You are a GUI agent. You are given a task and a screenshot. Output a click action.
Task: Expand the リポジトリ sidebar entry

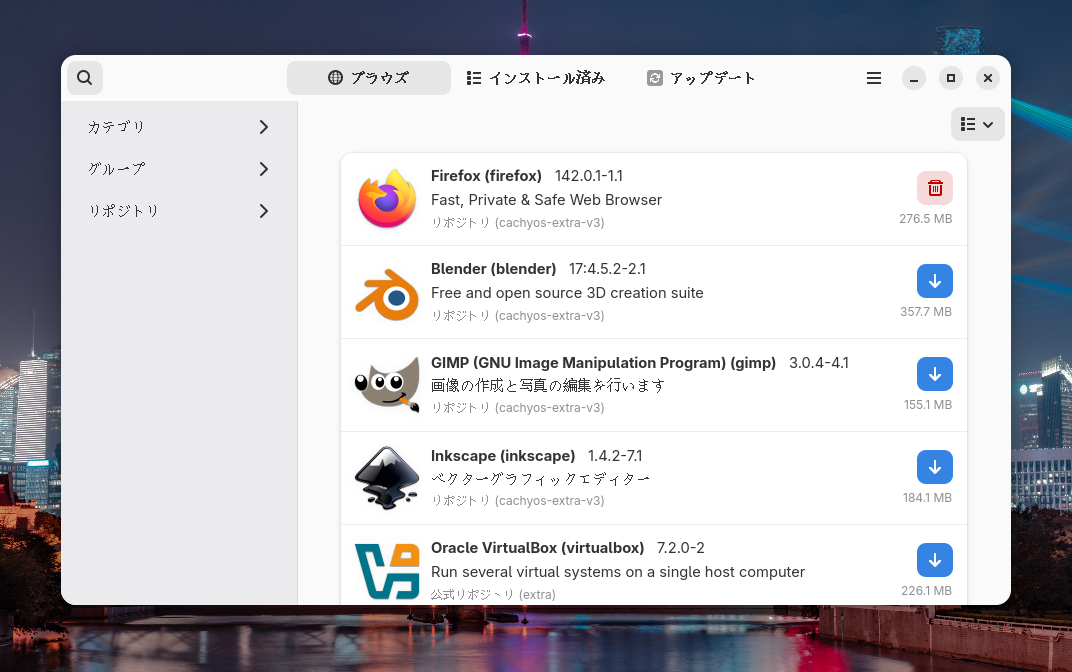pos(179,211)
